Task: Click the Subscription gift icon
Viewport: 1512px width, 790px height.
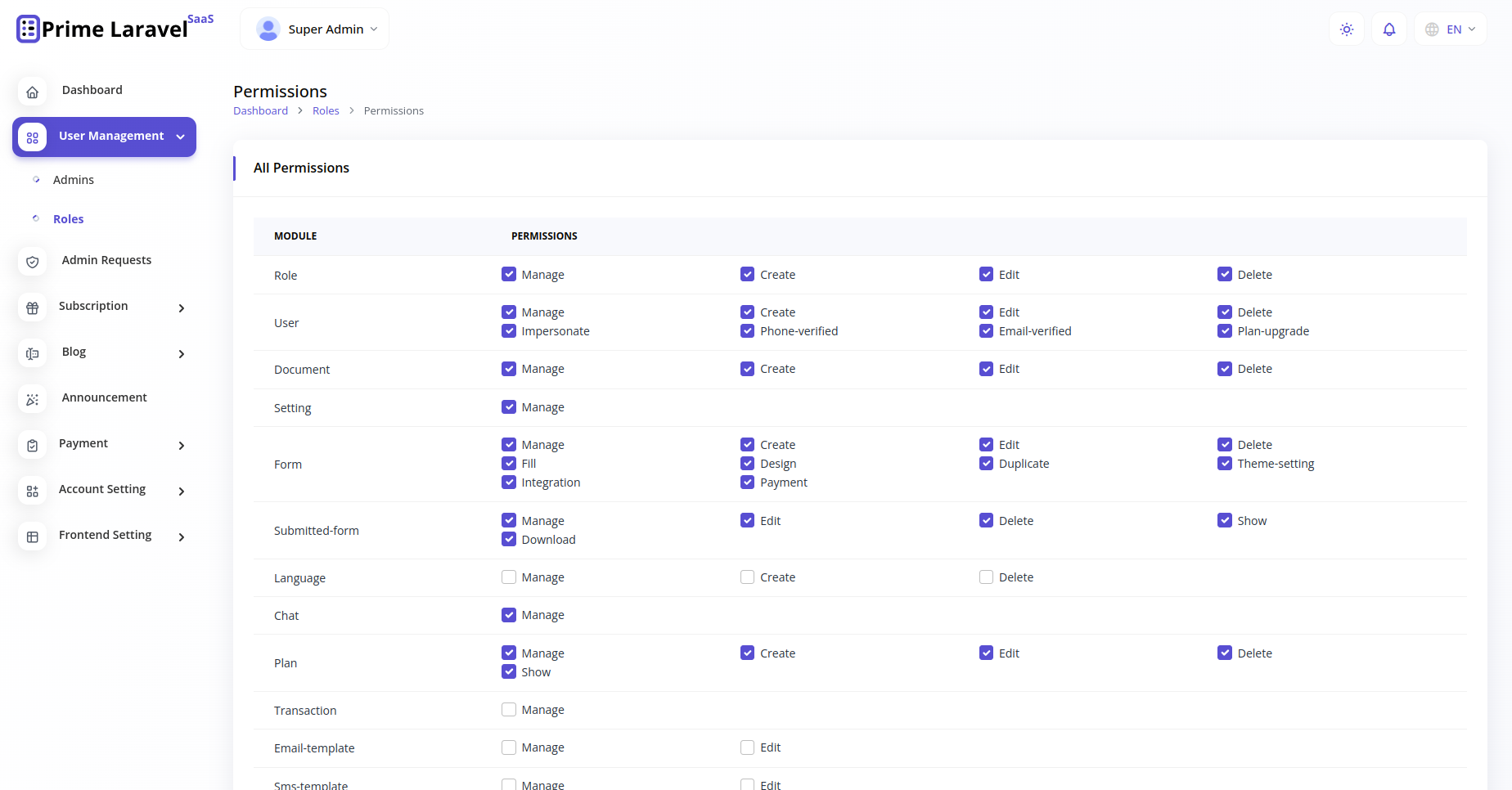Action: 32,307
